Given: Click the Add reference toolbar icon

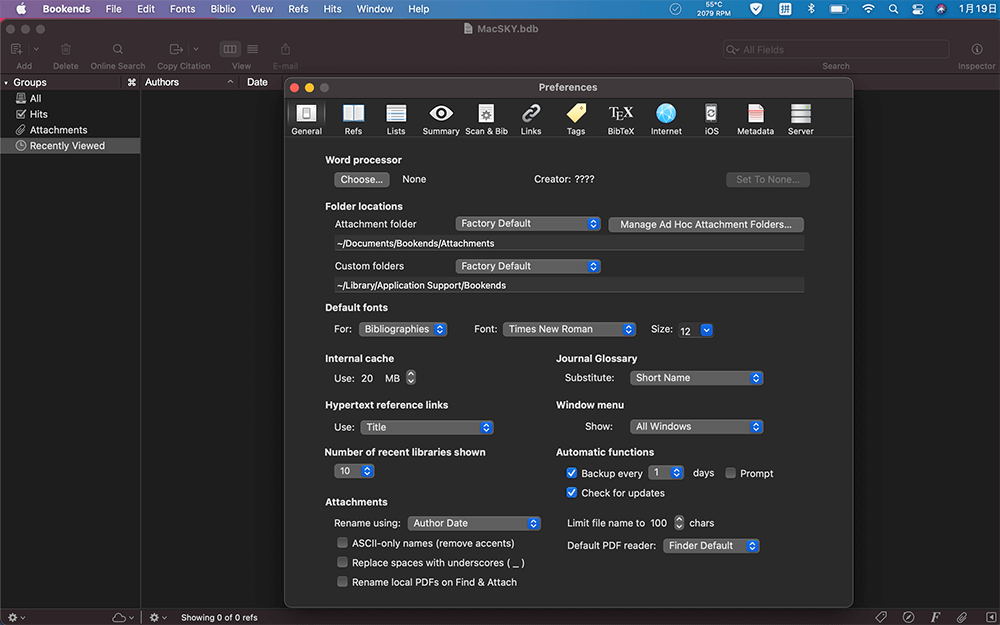Looking at the screenshot, I should (x=17, y=49).
